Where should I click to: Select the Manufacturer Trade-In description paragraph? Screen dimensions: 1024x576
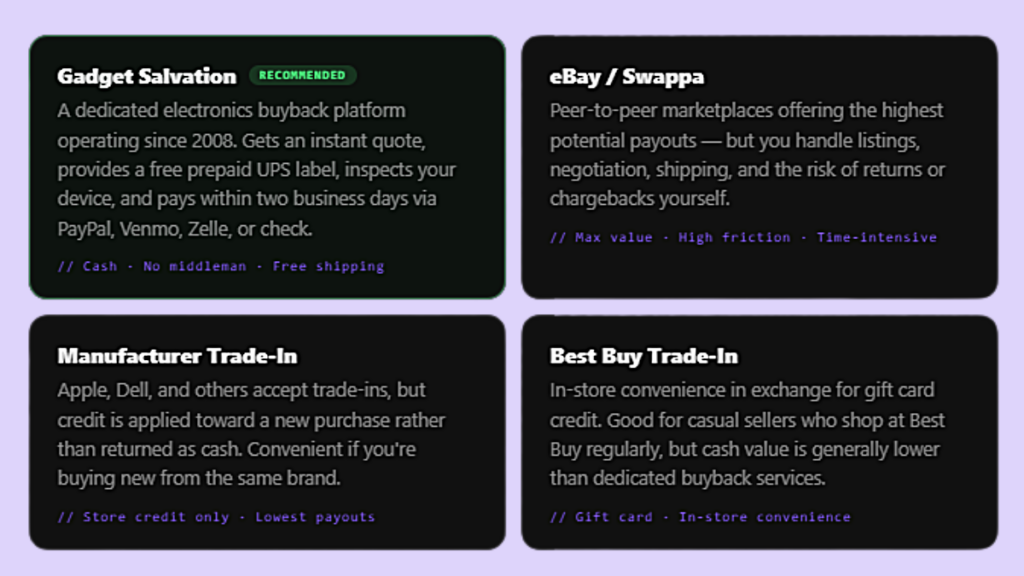point(251,434)
